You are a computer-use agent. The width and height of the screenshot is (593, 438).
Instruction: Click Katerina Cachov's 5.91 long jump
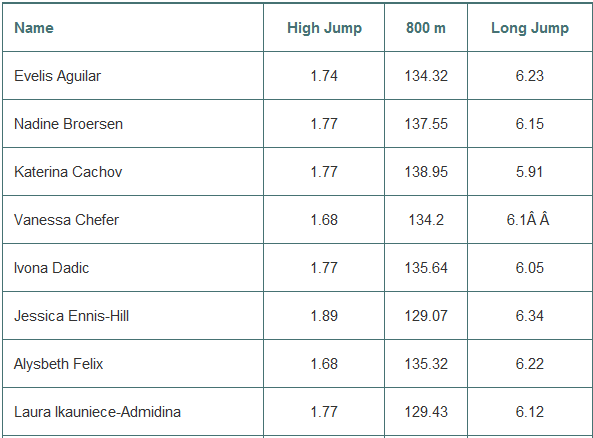[x=529, y=172]
